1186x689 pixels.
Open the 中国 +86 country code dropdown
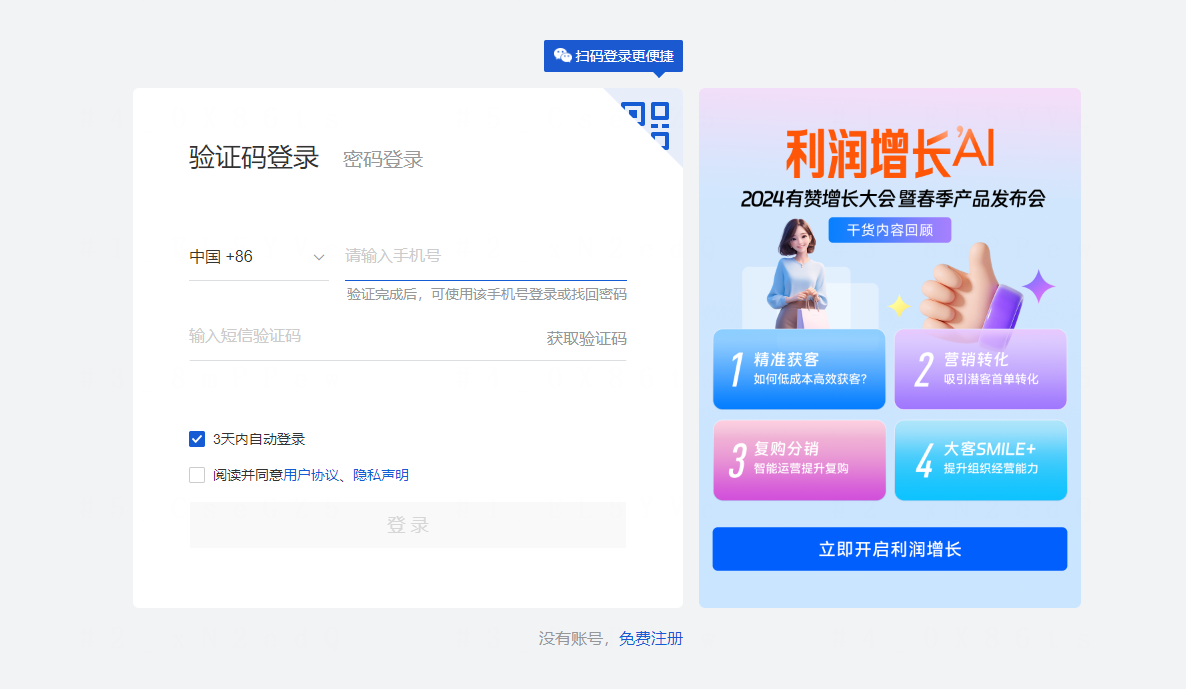258,257
